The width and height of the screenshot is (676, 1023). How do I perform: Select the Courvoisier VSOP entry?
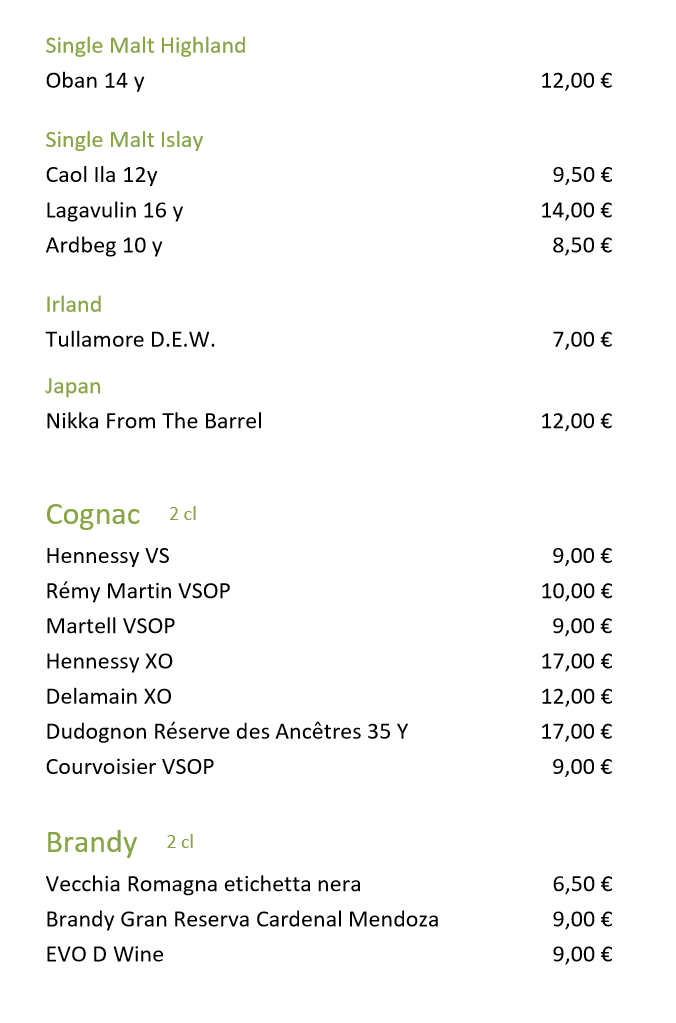(x=130, y=767)
